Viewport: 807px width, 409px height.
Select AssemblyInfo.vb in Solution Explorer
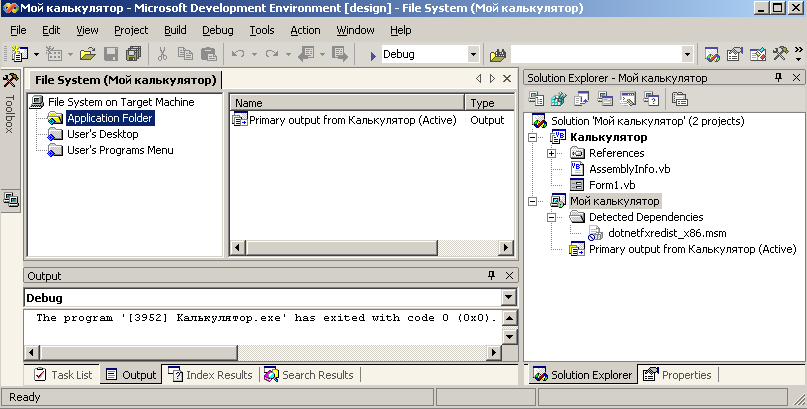(629, 169)
